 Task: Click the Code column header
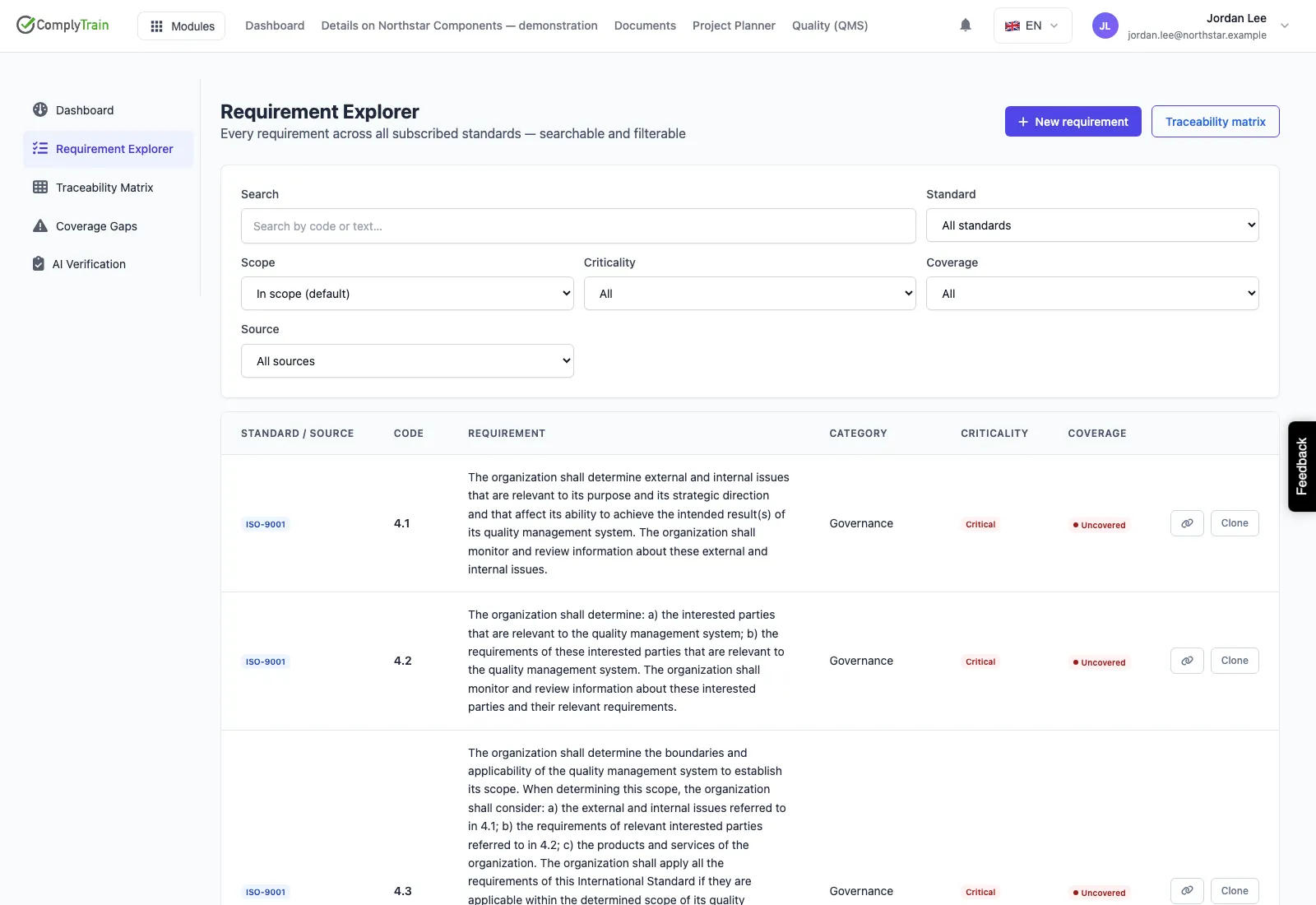(409, 434)
